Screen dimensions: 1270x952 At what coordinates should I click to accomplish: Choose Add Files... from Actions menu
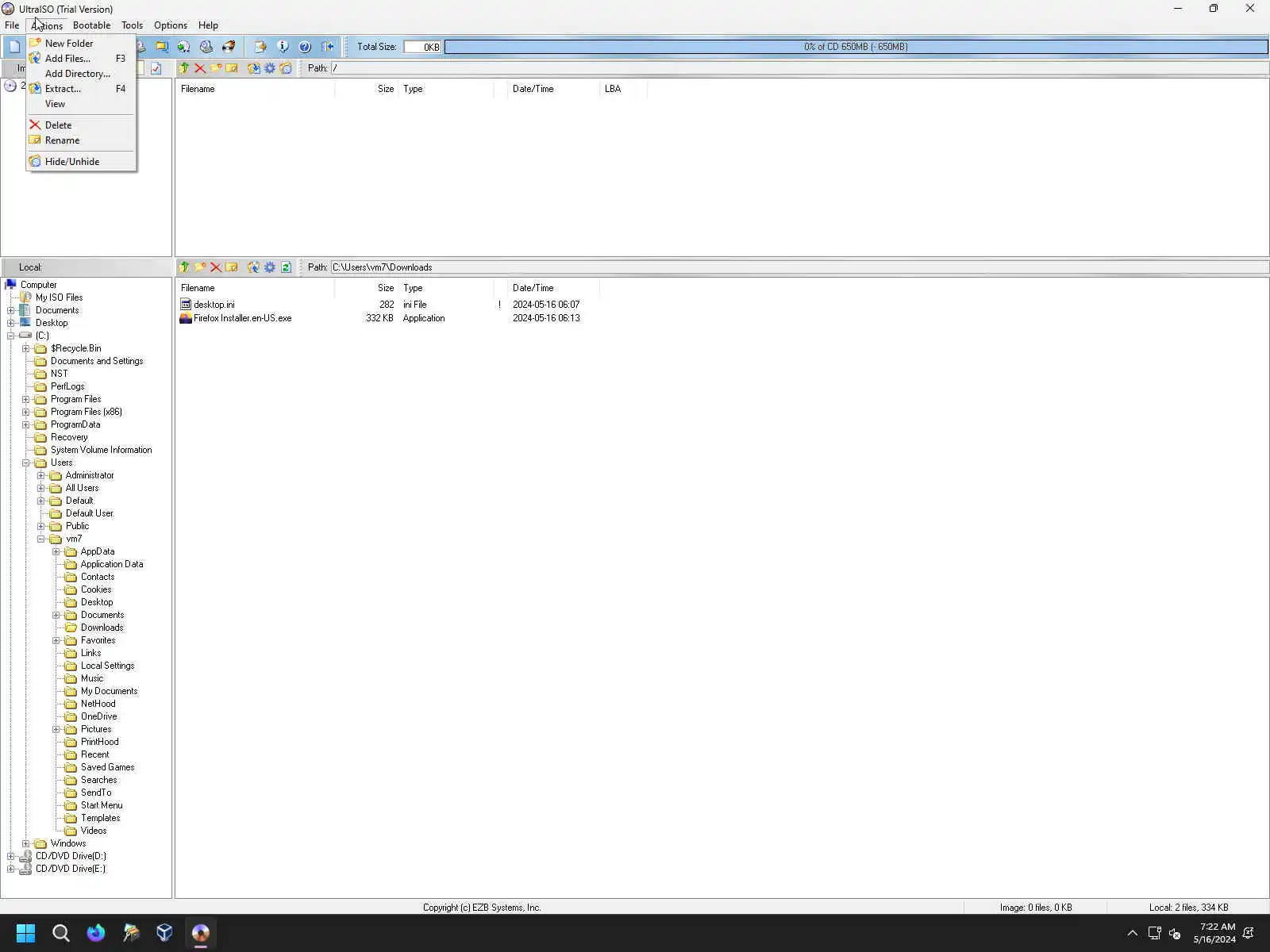80,59
